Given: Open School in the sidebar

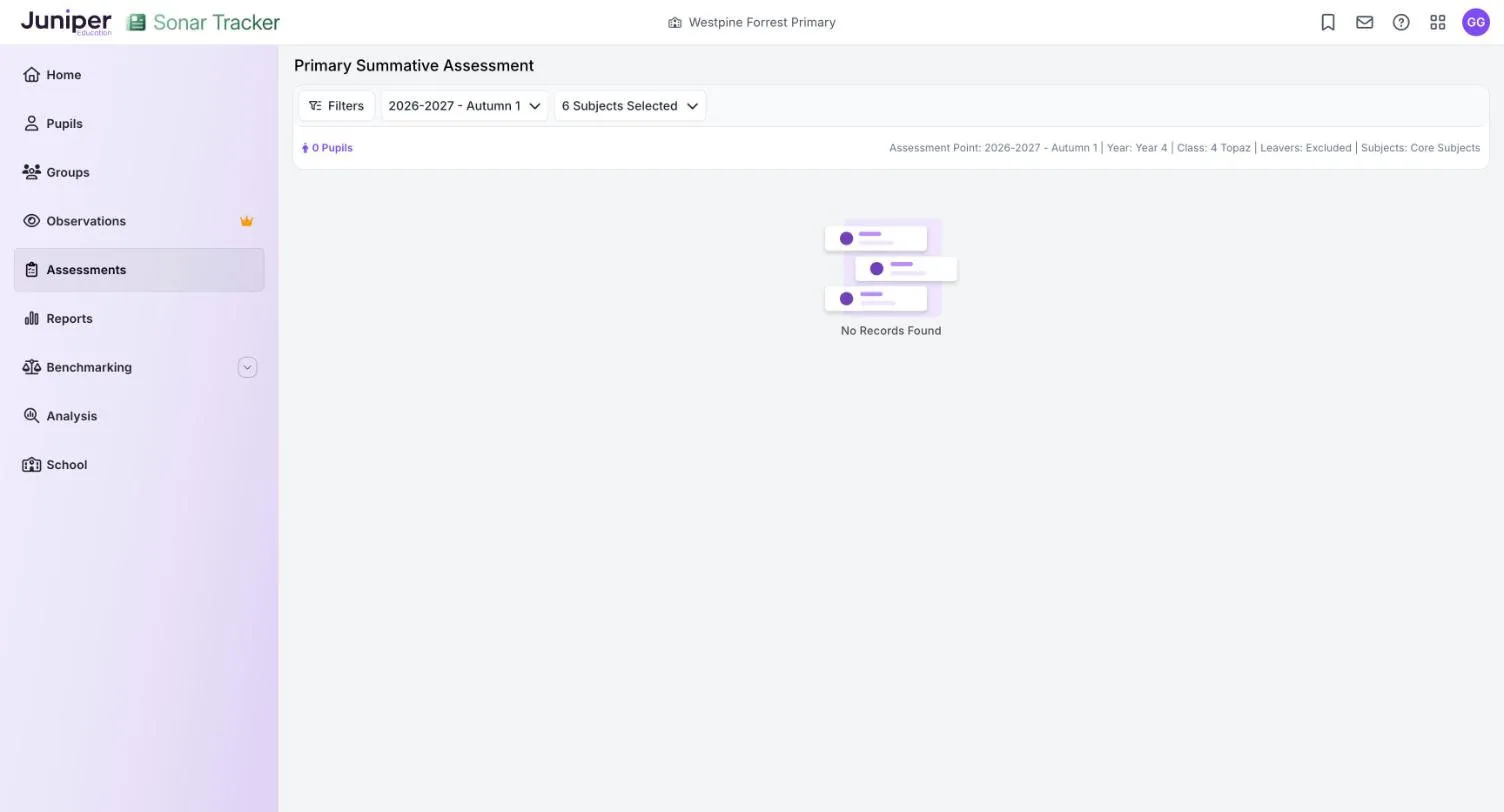Looking at the screenshot, I should pos(139,465).
